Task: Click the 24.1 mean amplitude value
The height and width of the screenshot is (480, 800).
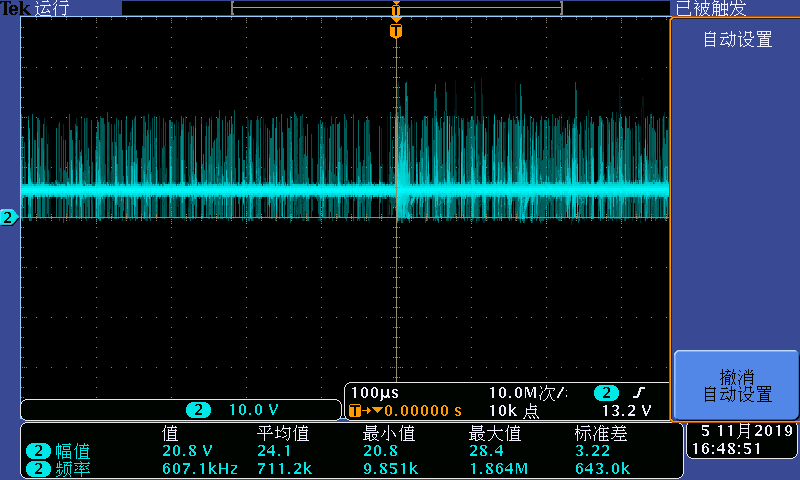Action: pos(274,451)
